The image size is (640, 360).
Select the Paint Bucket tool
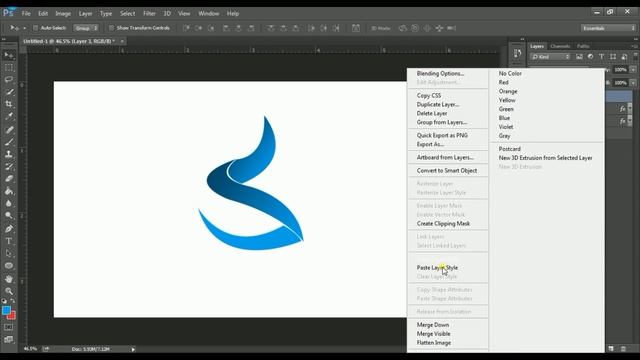click(x=9, y=191)
